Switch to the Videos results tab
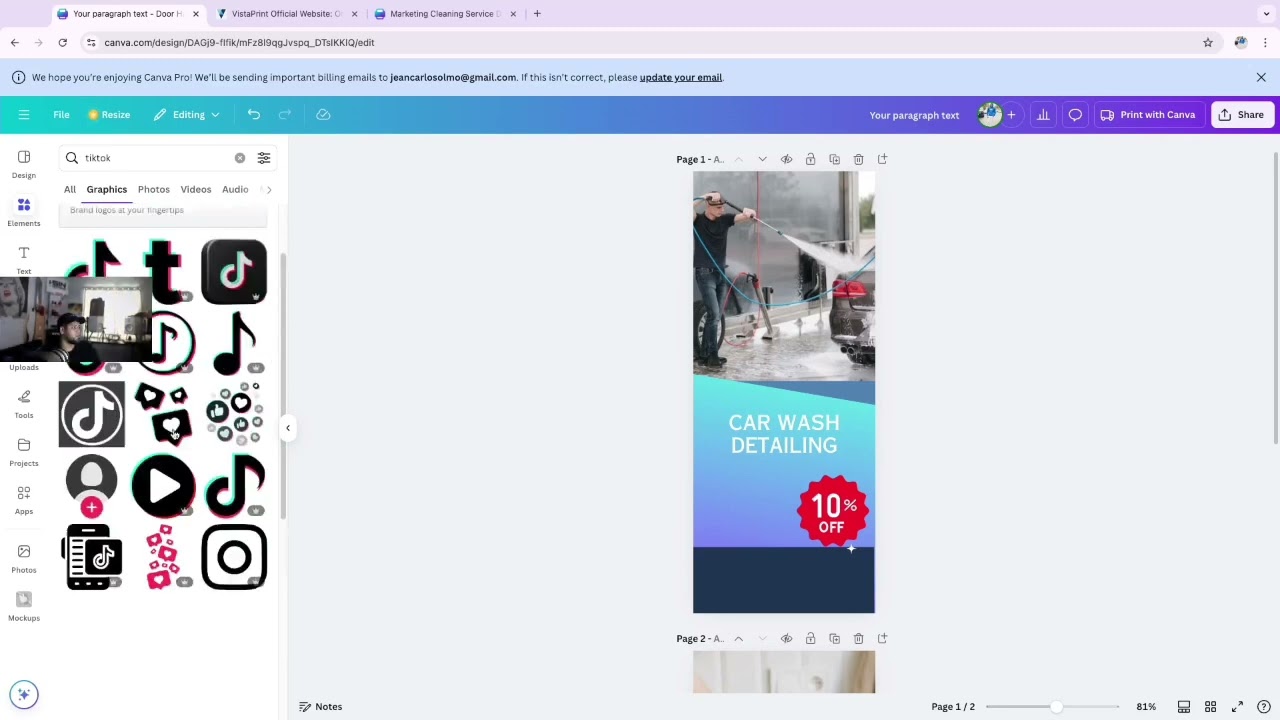Screen dimensions: 1280x720 [196, 189]
